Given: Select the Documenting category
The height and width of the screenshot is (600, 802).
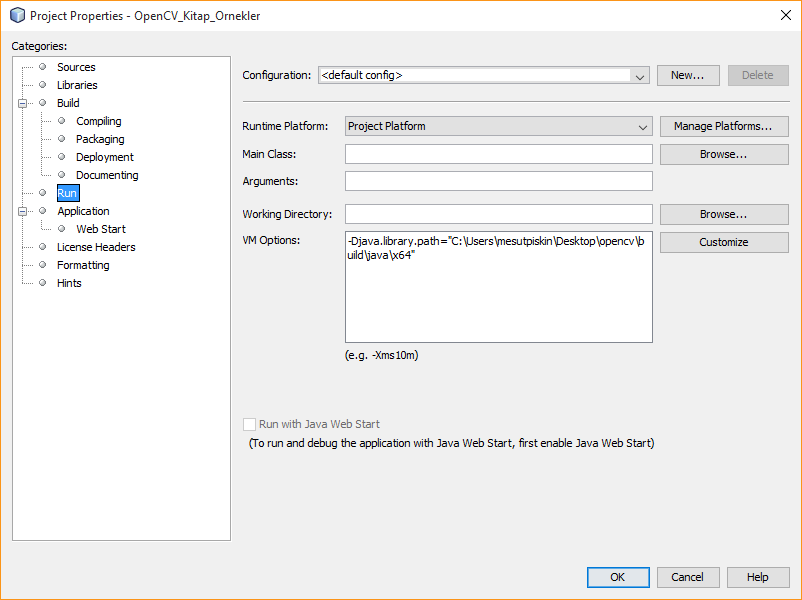Looking at the screenshot, I should 107,175.
